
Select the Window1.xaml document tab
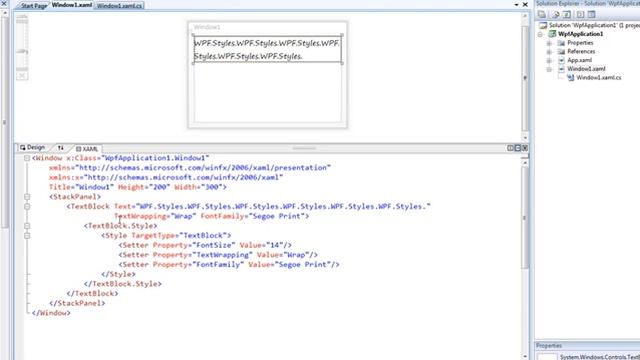pos(71,5)
